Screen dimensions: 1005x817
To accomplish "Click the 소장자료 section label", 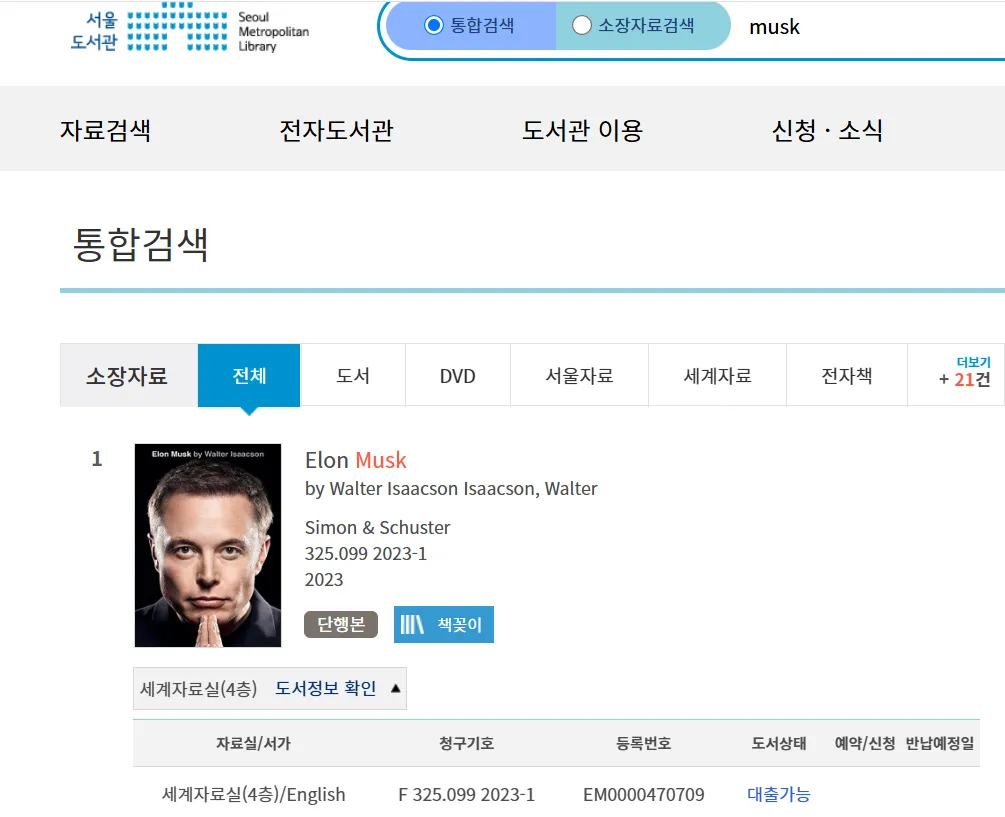I will (x=127, y=375).
